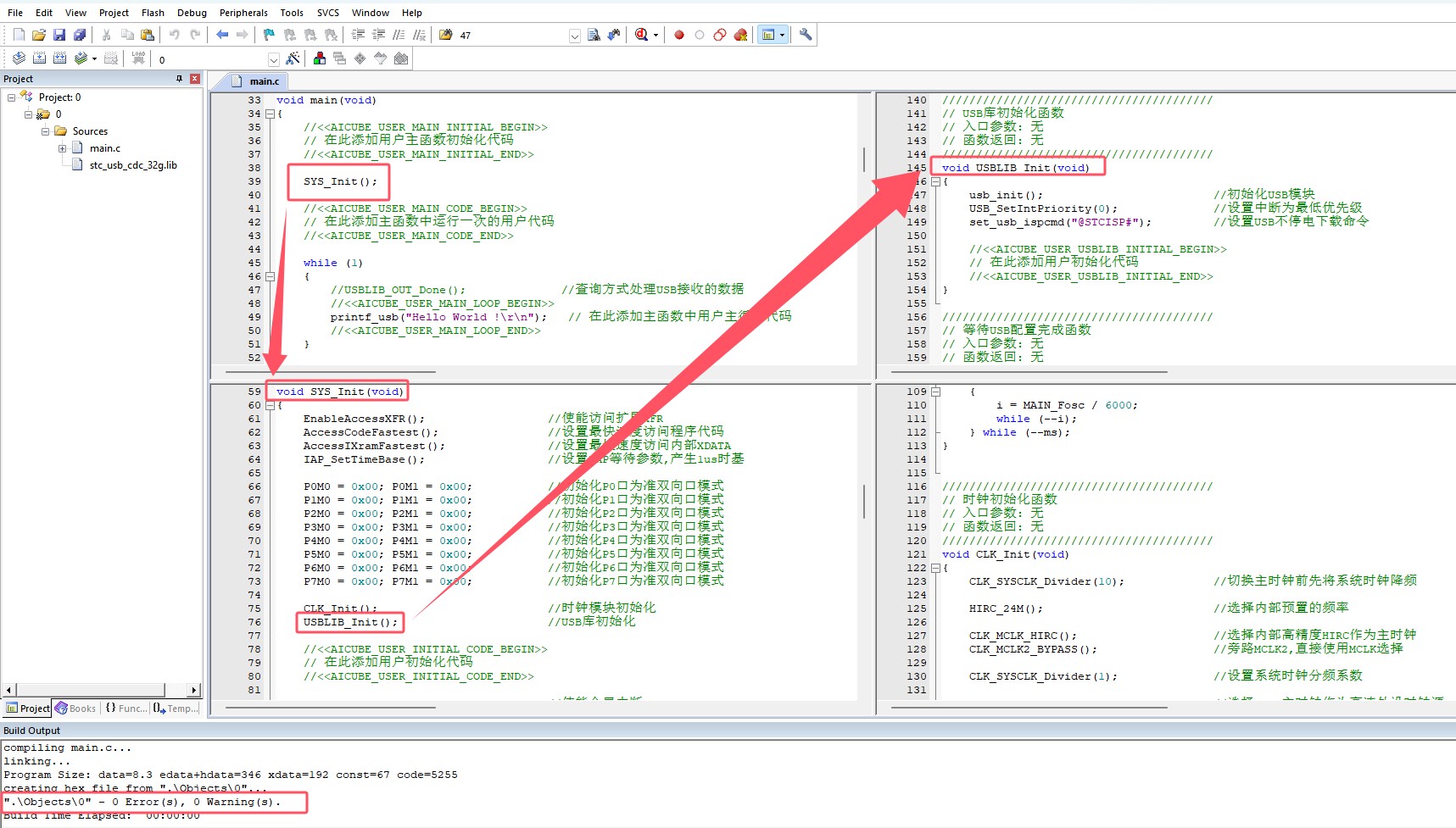The height and width of the screenshot is (828, 1456).
Task: Collapse the Project: 0 tree node
Action: coord(11,97)
